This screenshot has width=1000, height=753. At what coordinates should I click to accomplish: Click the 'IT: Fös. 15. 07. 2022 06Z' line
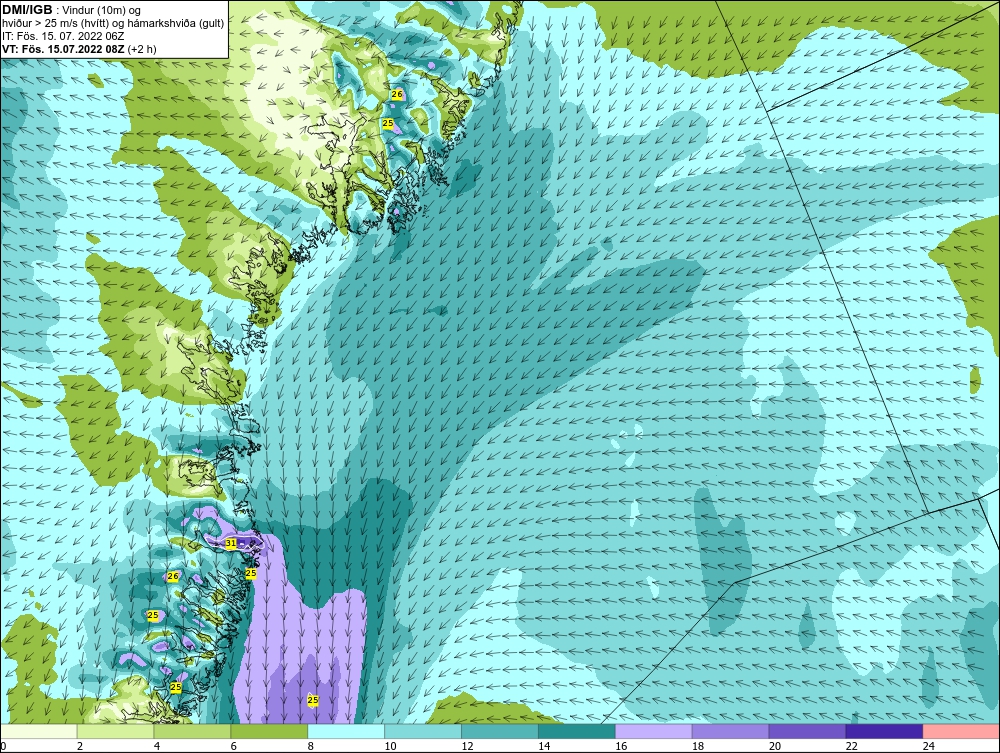click(x=63, y=36)
